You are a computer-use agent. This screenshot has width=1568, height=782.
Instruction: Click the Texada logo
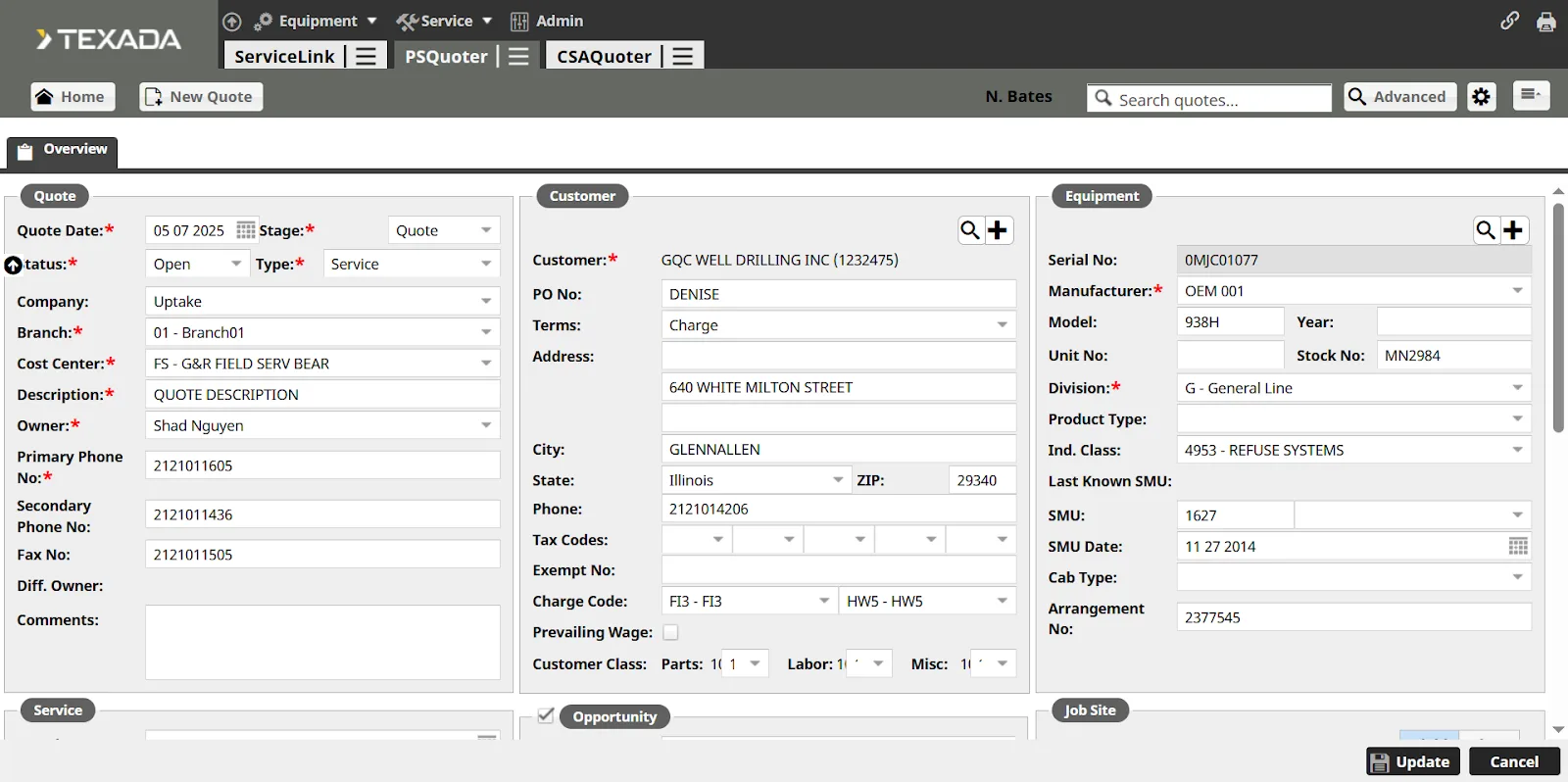108,39
